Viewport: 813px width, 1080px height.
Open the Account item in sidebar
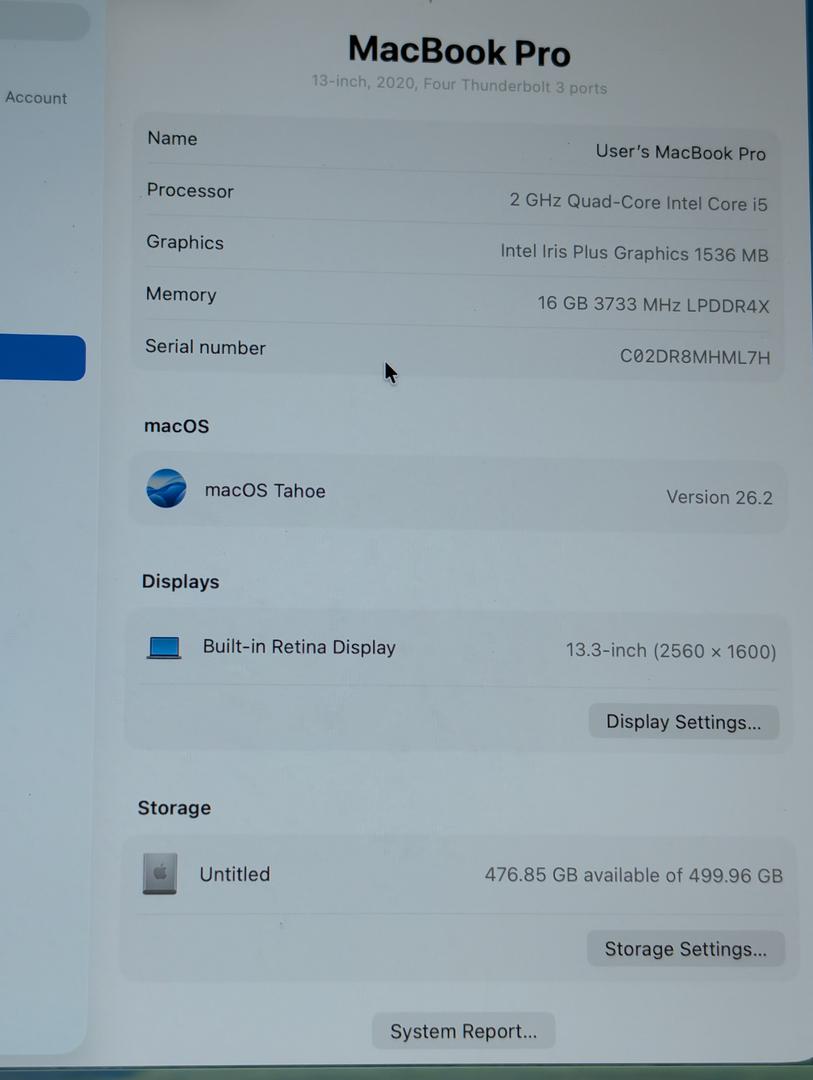click(36, 98)
